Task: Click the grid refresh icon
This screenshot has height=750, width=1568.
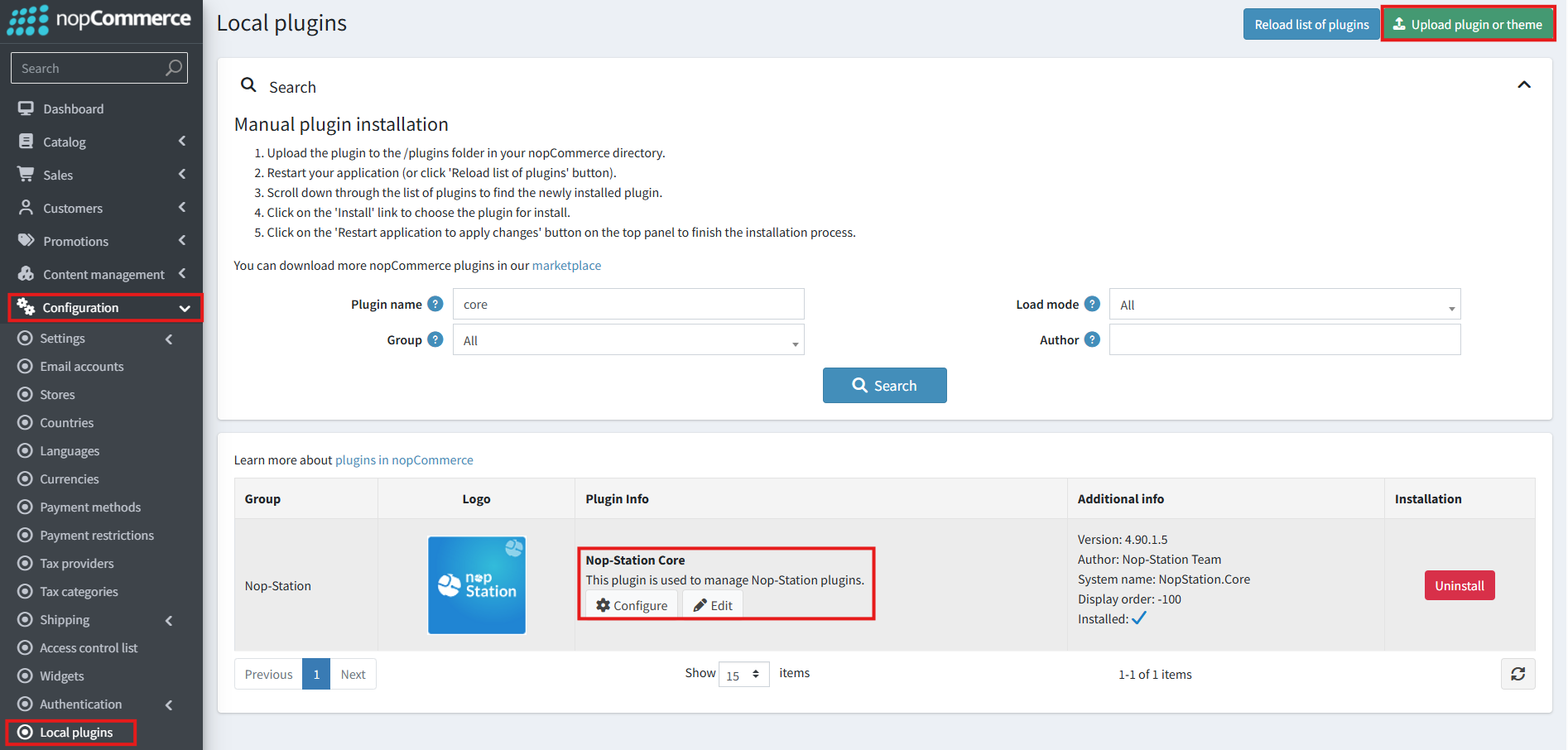Action: click(x=1517, y=674)
